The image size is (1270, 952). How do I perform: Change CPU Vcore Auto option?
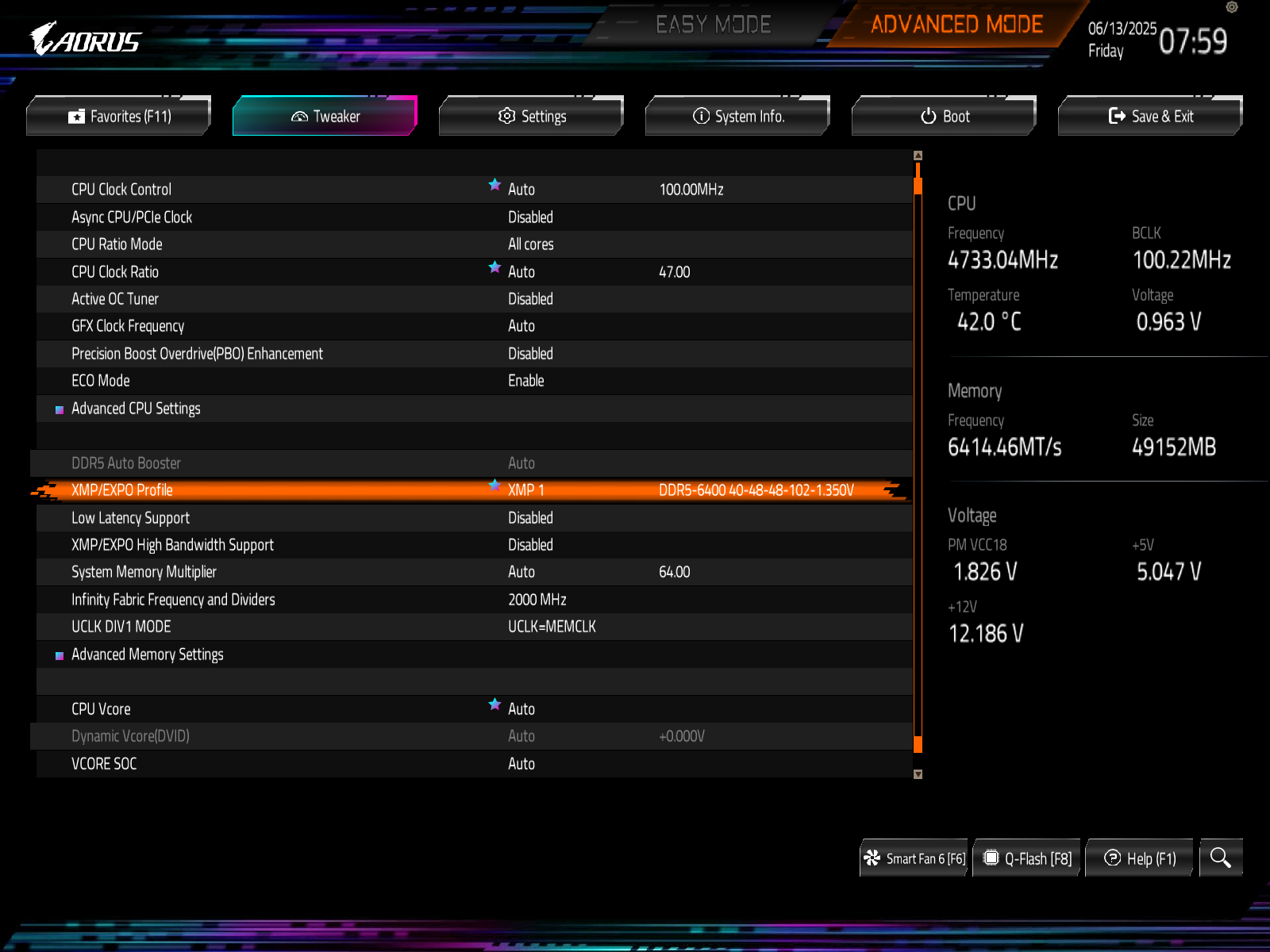521,709
